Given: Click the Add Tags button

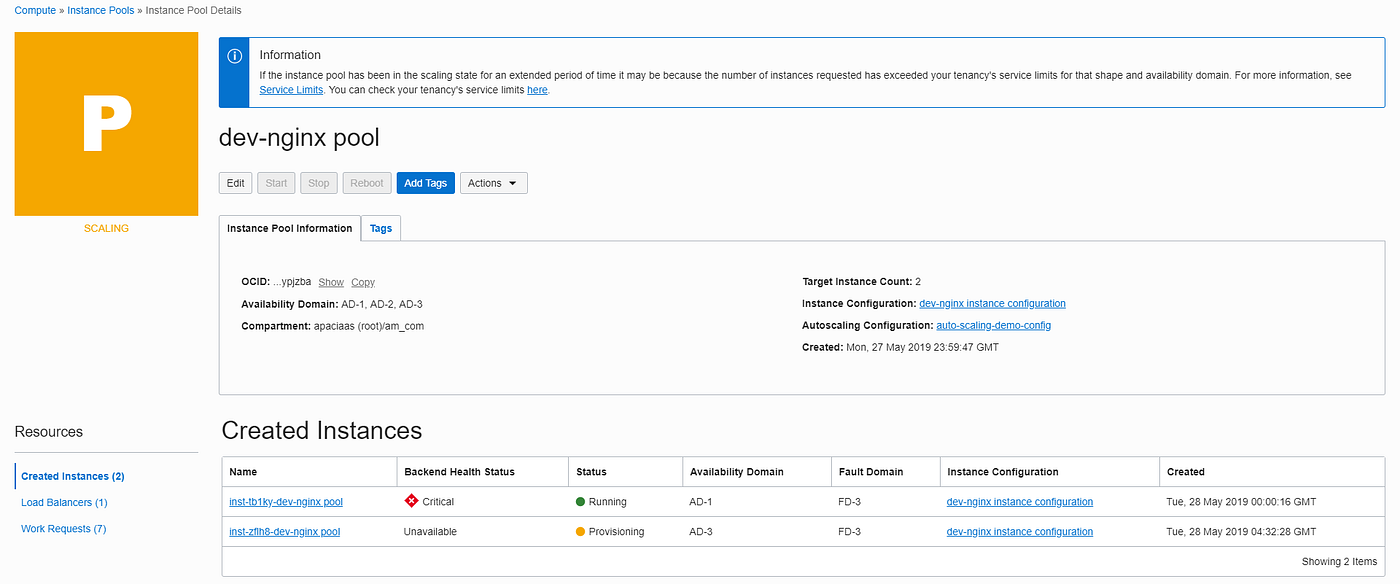Looking at the screenshot, I should [425, 183].
